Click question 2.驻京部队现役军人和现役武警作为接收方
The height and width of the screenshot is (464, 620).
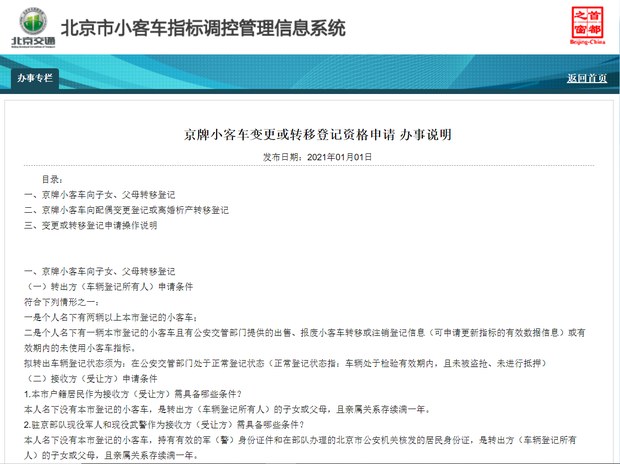tap(164, 425)
